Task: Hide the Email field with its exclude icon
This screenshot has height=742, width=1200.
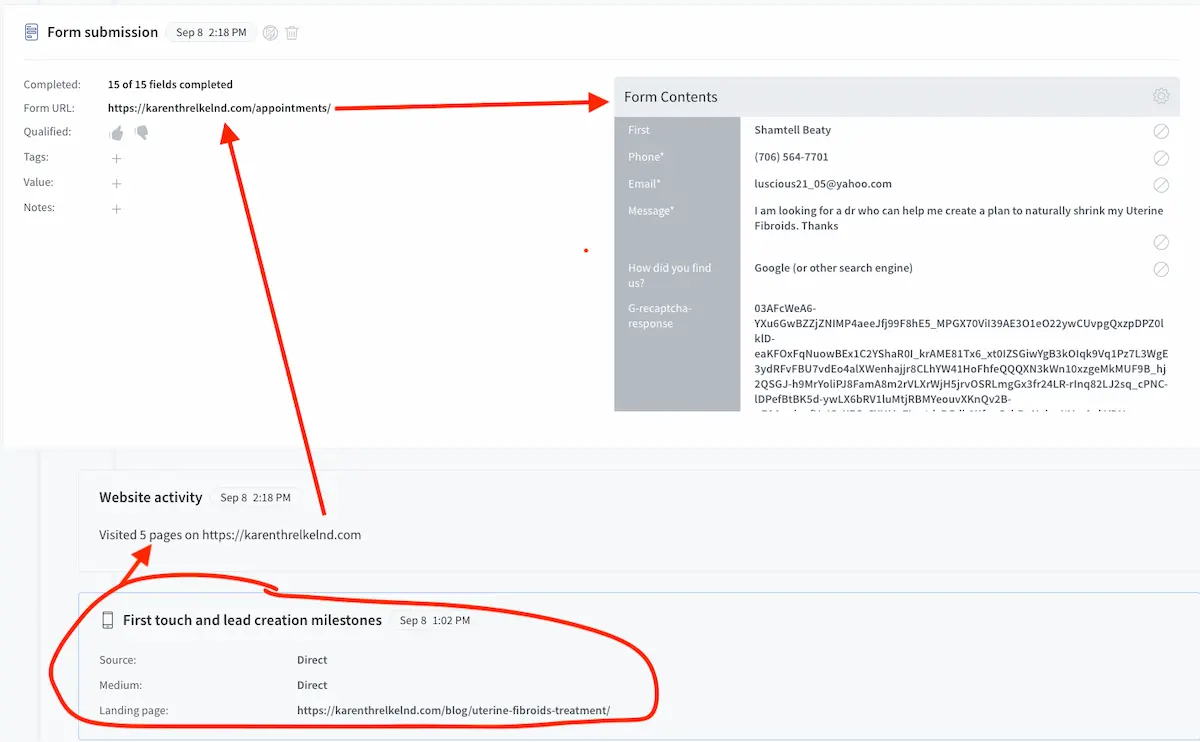Action: tap(1160, 185)
